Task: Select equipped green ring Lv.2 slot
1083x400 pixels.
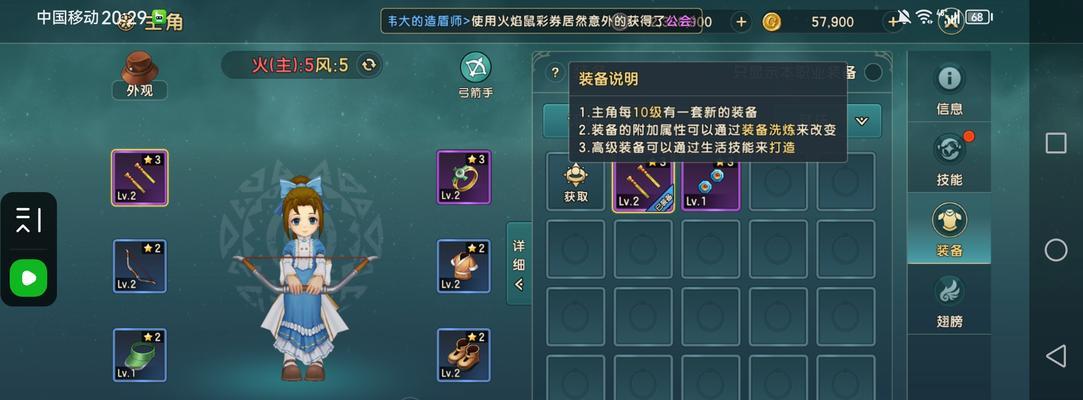Action: (x=463, y=177)
